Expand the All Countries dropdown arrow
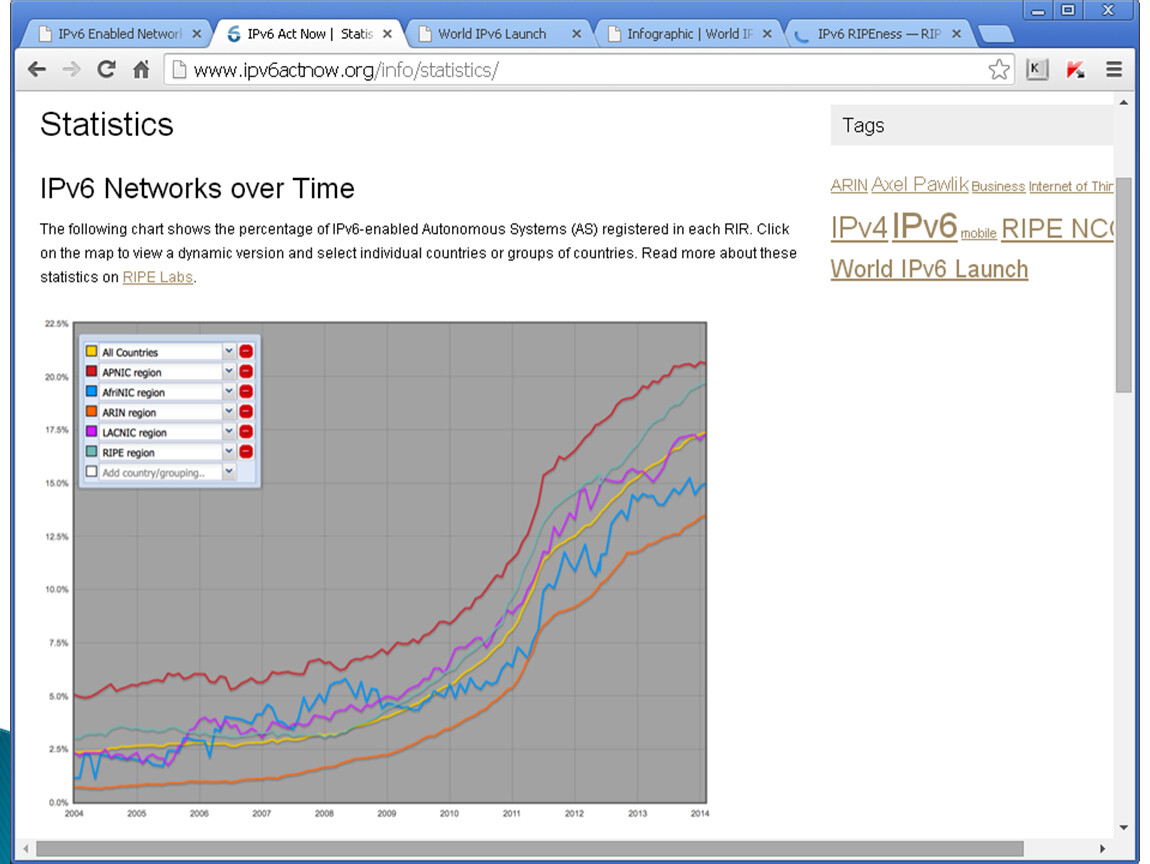The height and width of the screenshot is (864, 1150). click(229, 352)
